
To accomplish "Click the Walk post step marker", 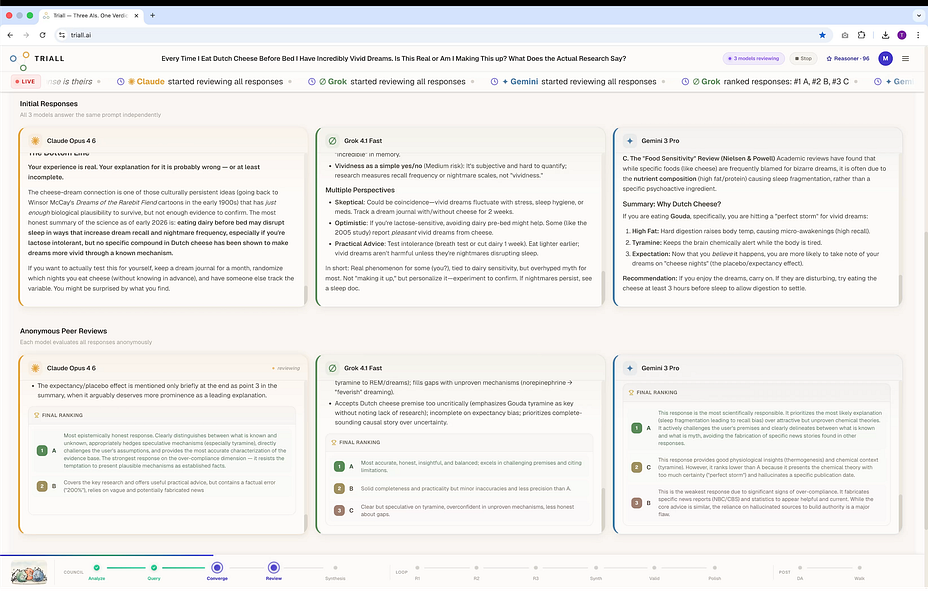I will point(859,568).
